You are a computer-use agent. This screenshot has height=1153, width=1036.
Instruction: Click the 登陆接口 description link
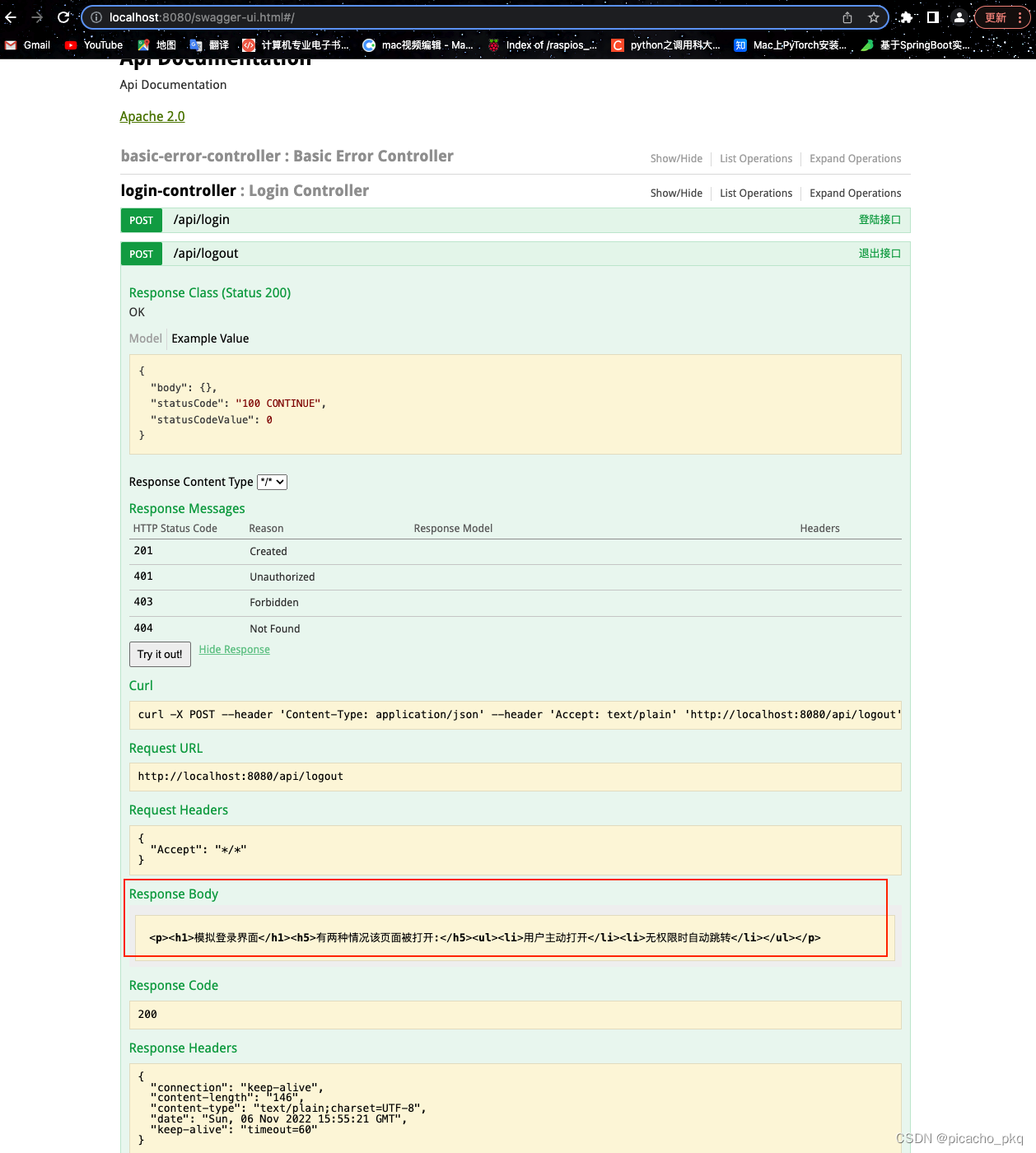[880, 220]
